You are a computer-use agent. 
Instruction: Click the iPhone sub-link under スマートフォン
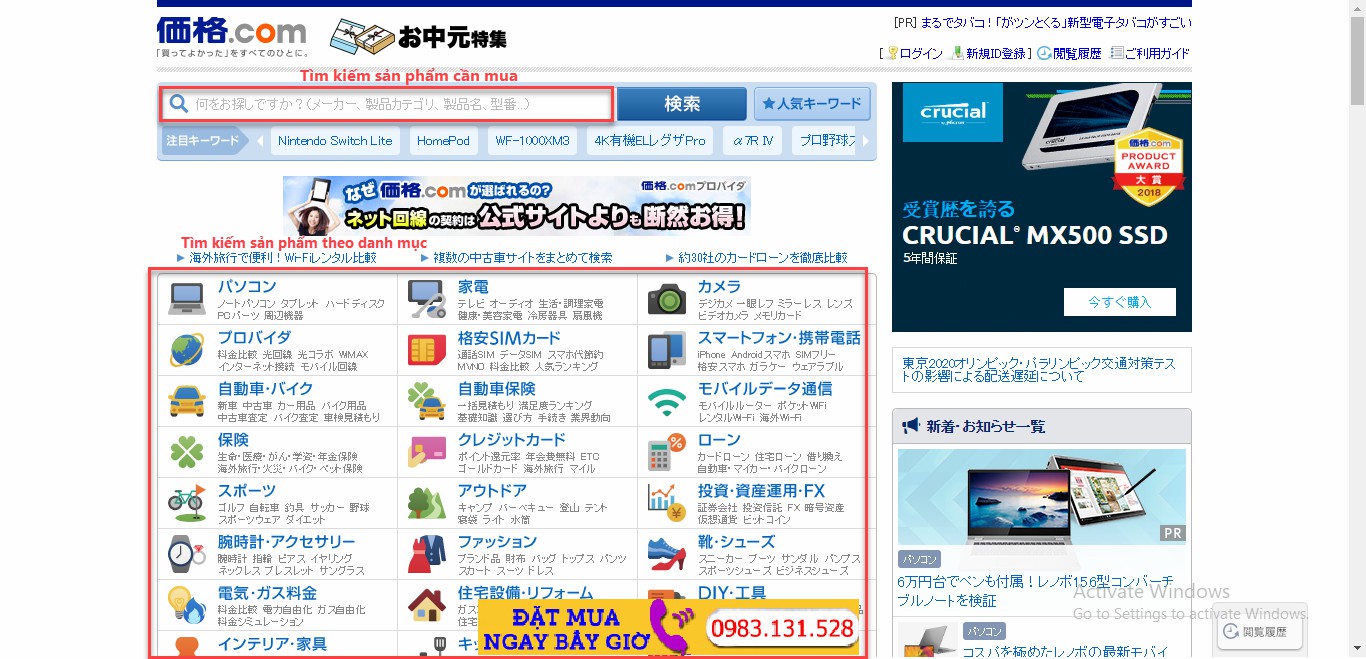(x=711, y=355)
